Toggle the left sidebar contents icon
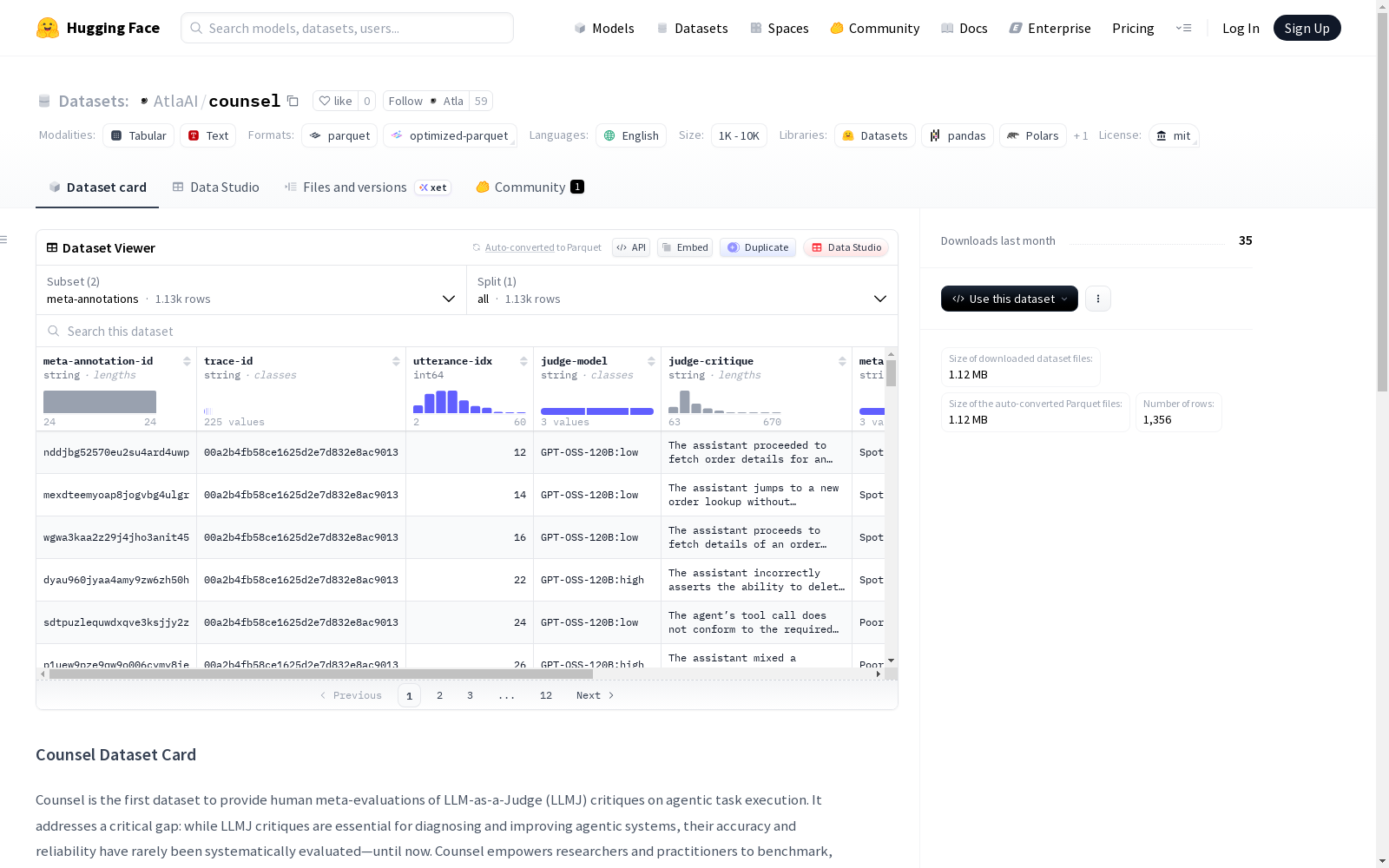 (4, 240)
